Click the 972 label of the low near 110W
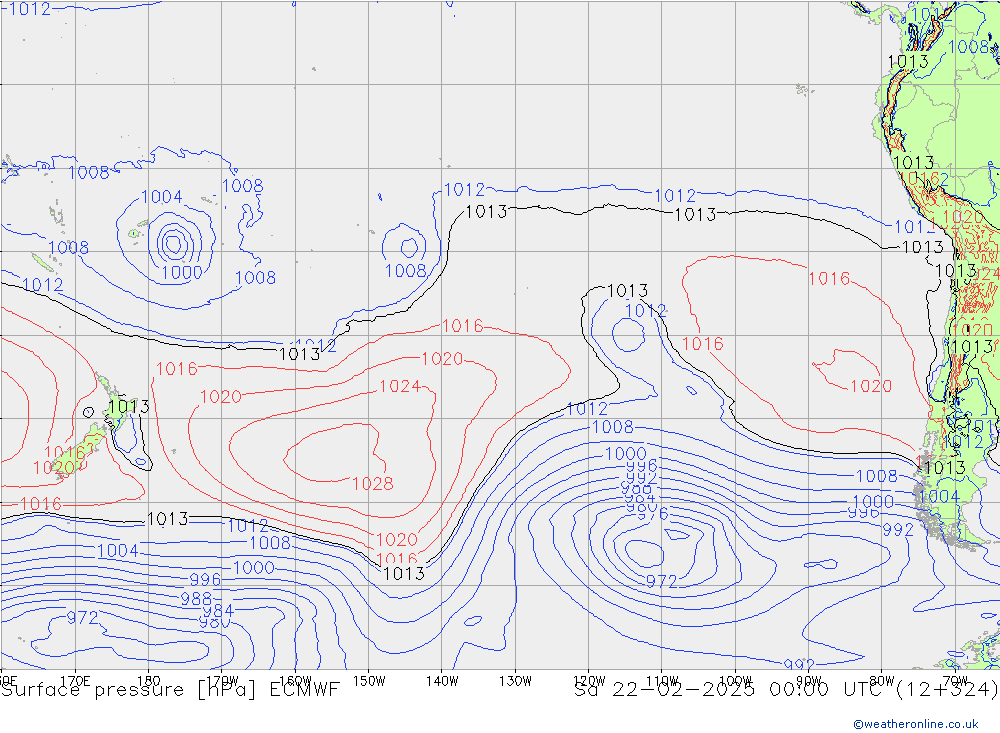1000x733 pixels. (x=661, y=581)
